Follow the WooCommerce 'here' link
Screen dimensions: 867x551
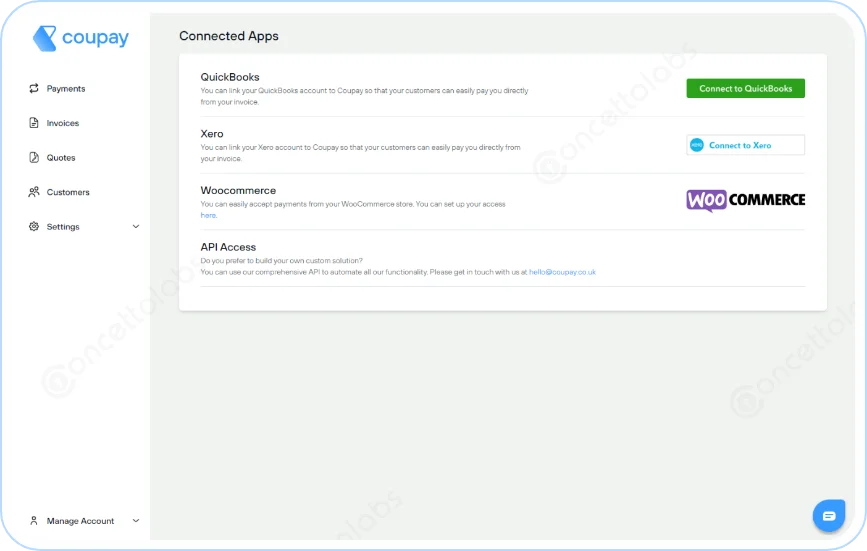point(208,216)
